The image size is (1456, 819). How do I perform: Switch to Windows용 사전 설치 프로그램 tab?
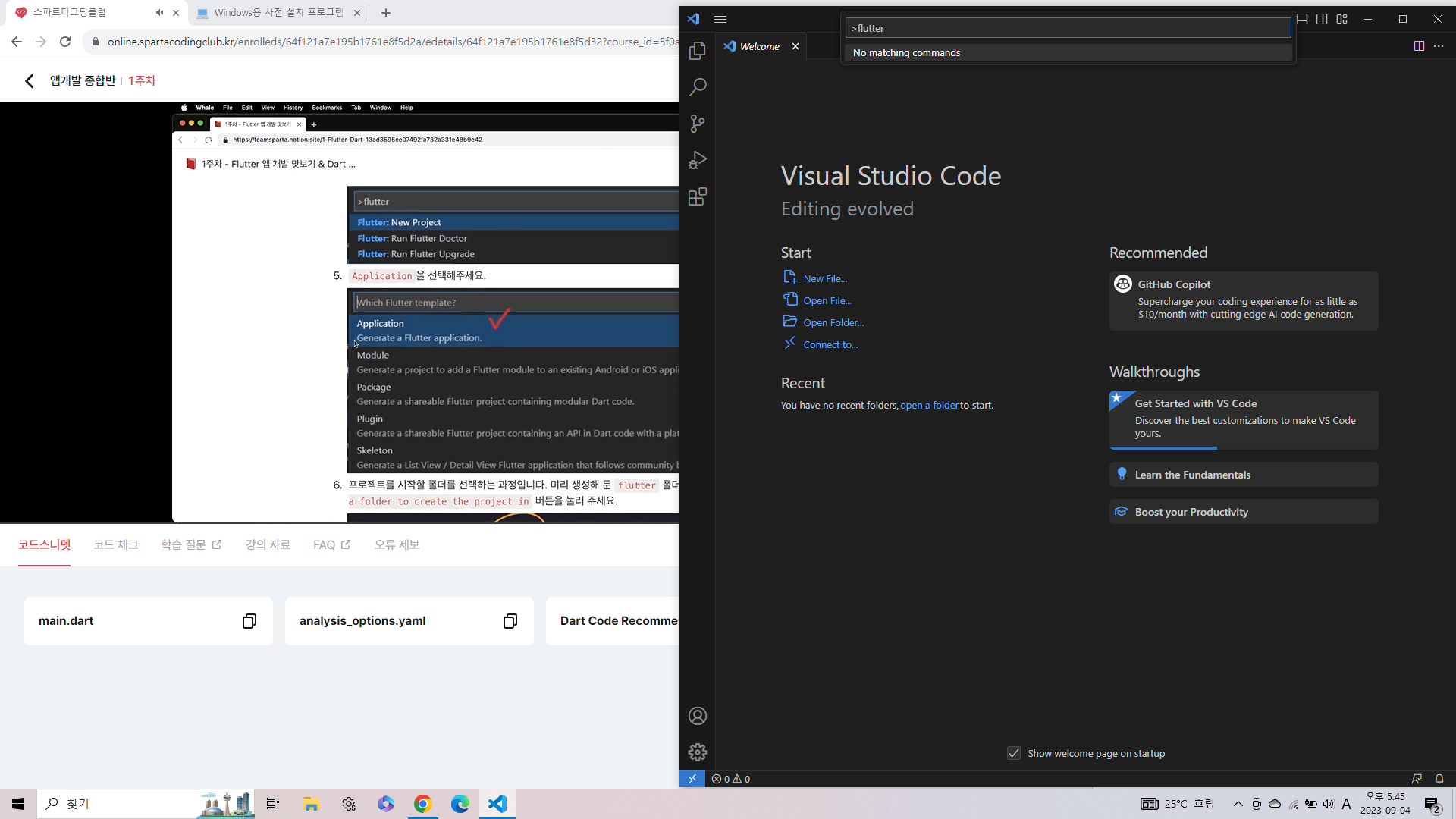click(x=278, y=13)
